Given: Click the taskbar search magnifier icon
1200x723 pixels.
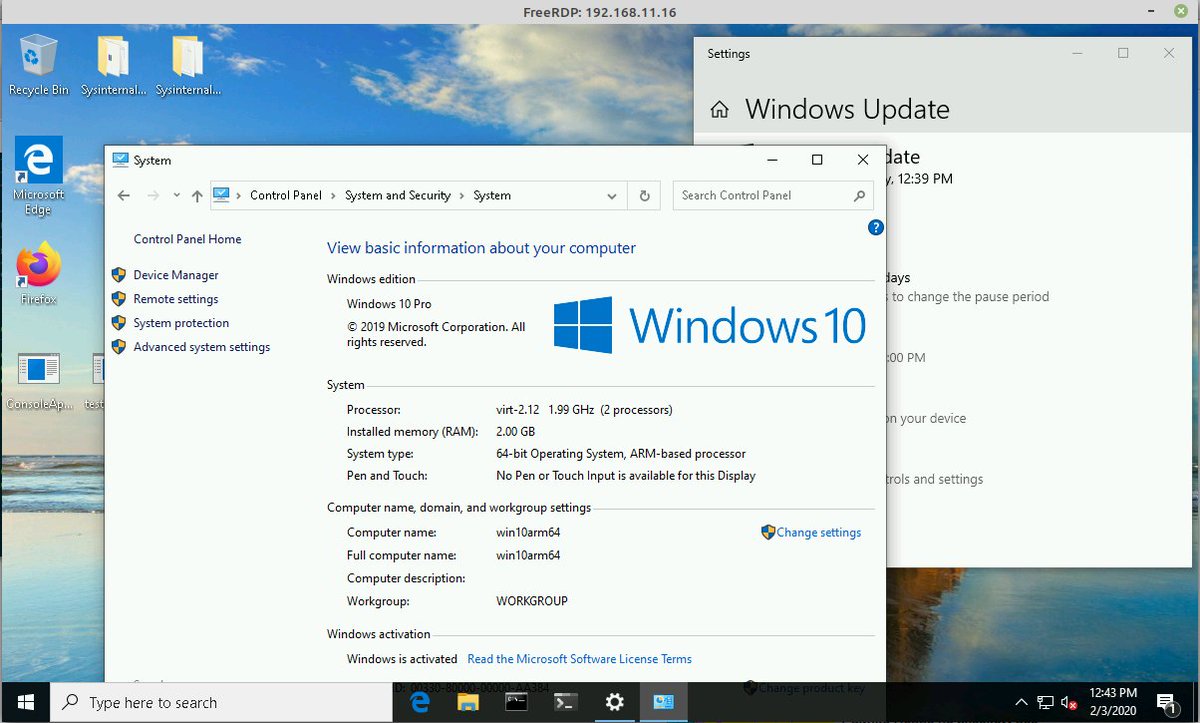Looking at the screenshot, I should [72, 702].
